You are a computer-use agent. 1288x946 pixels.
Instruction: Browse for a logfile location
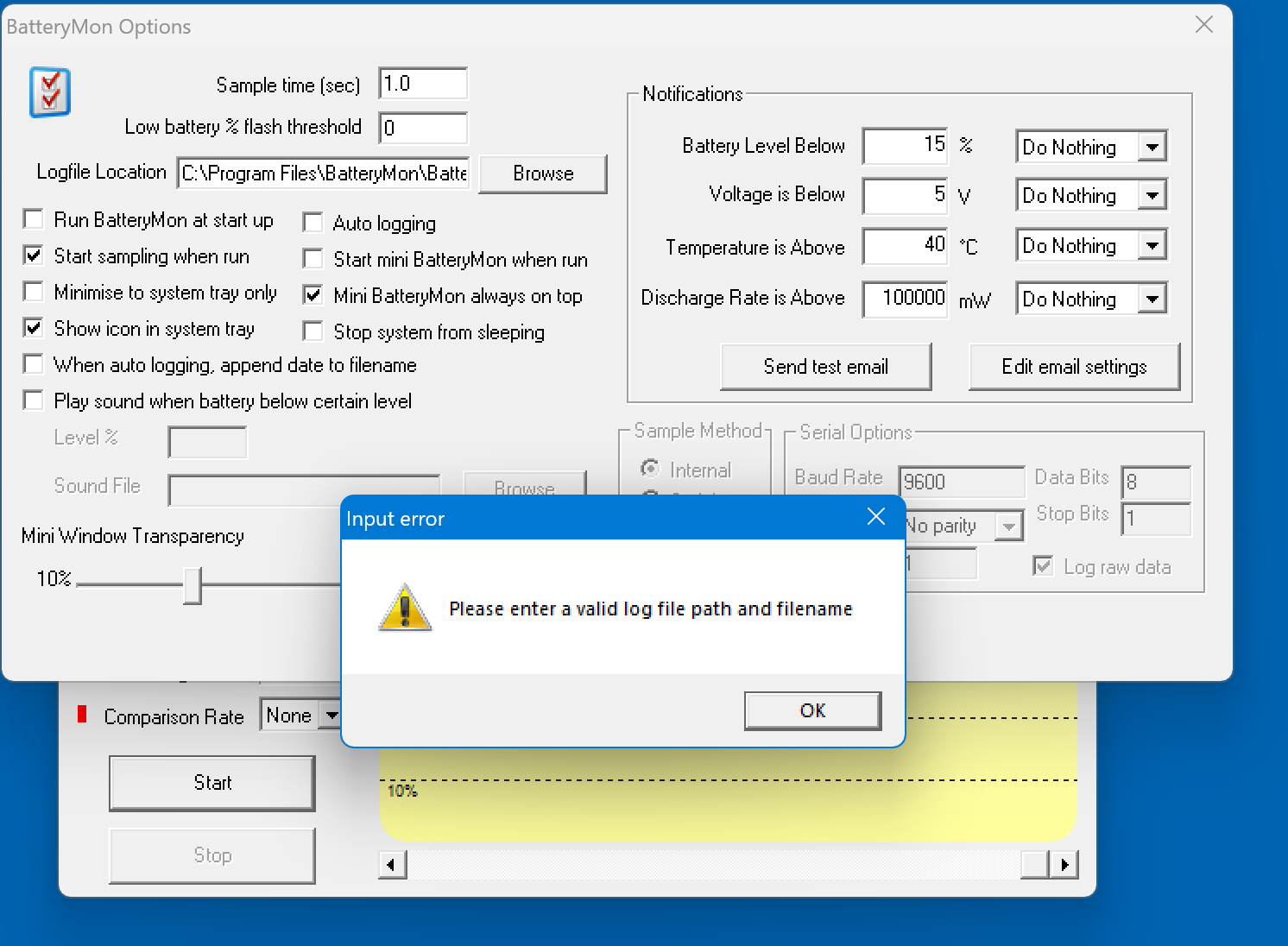(543, 173)
